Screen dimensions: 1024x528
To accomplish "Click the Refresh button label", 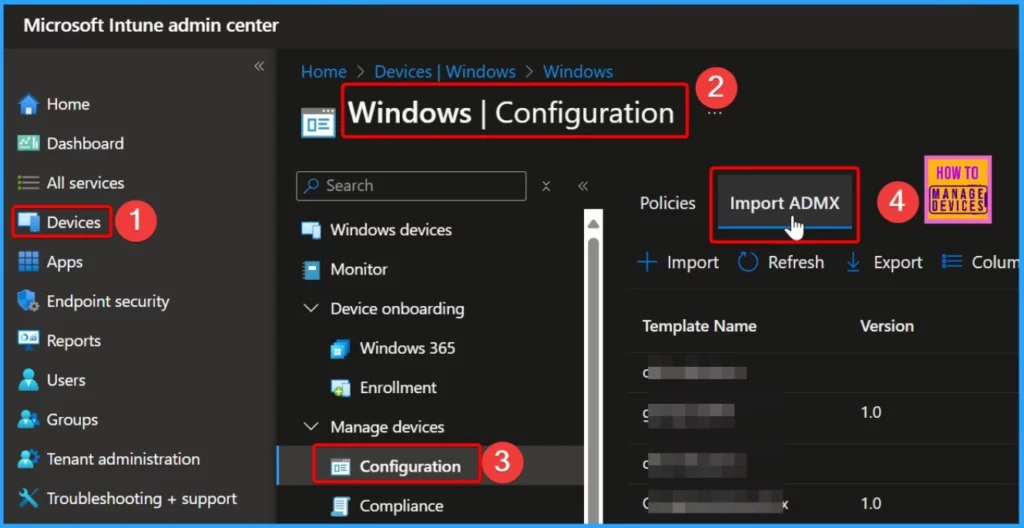I will tap(795, 263).
